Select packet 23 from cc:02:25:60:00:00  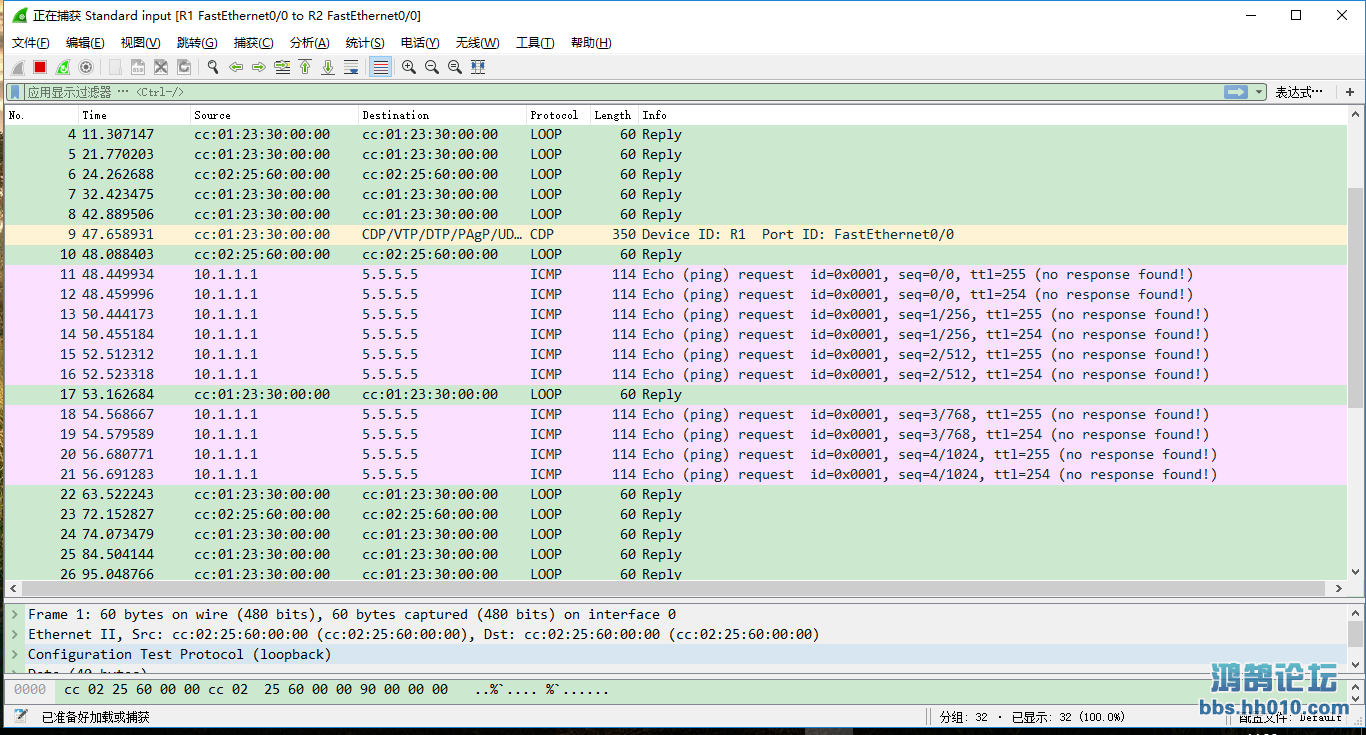click(676, 514)
